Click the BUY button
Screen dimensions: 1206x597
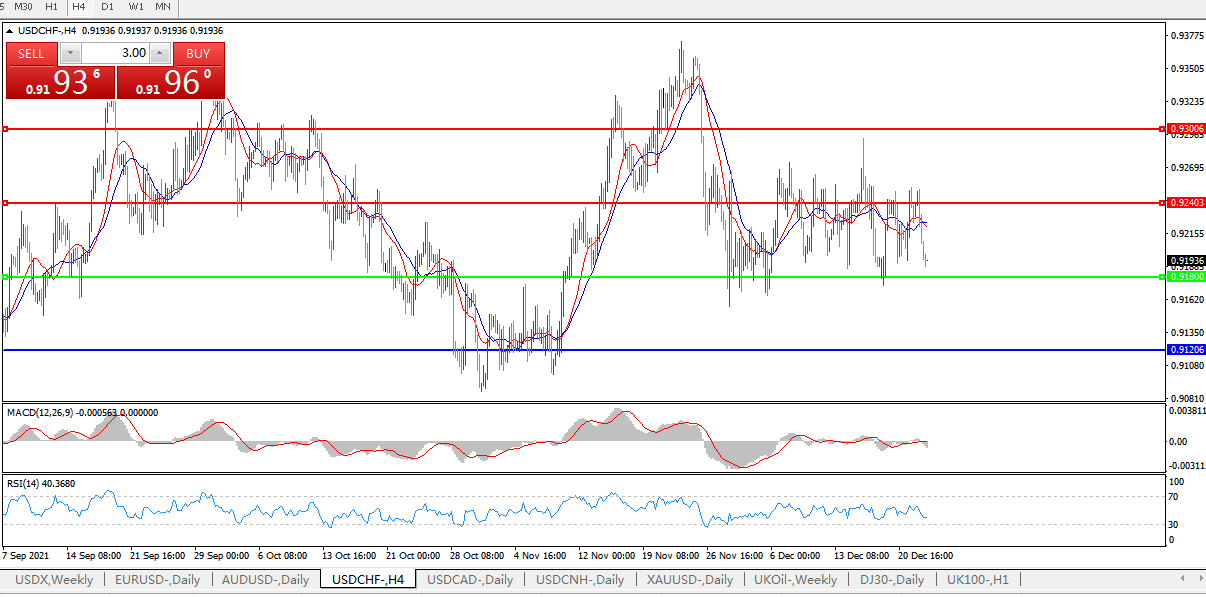(x=198, y=53)
